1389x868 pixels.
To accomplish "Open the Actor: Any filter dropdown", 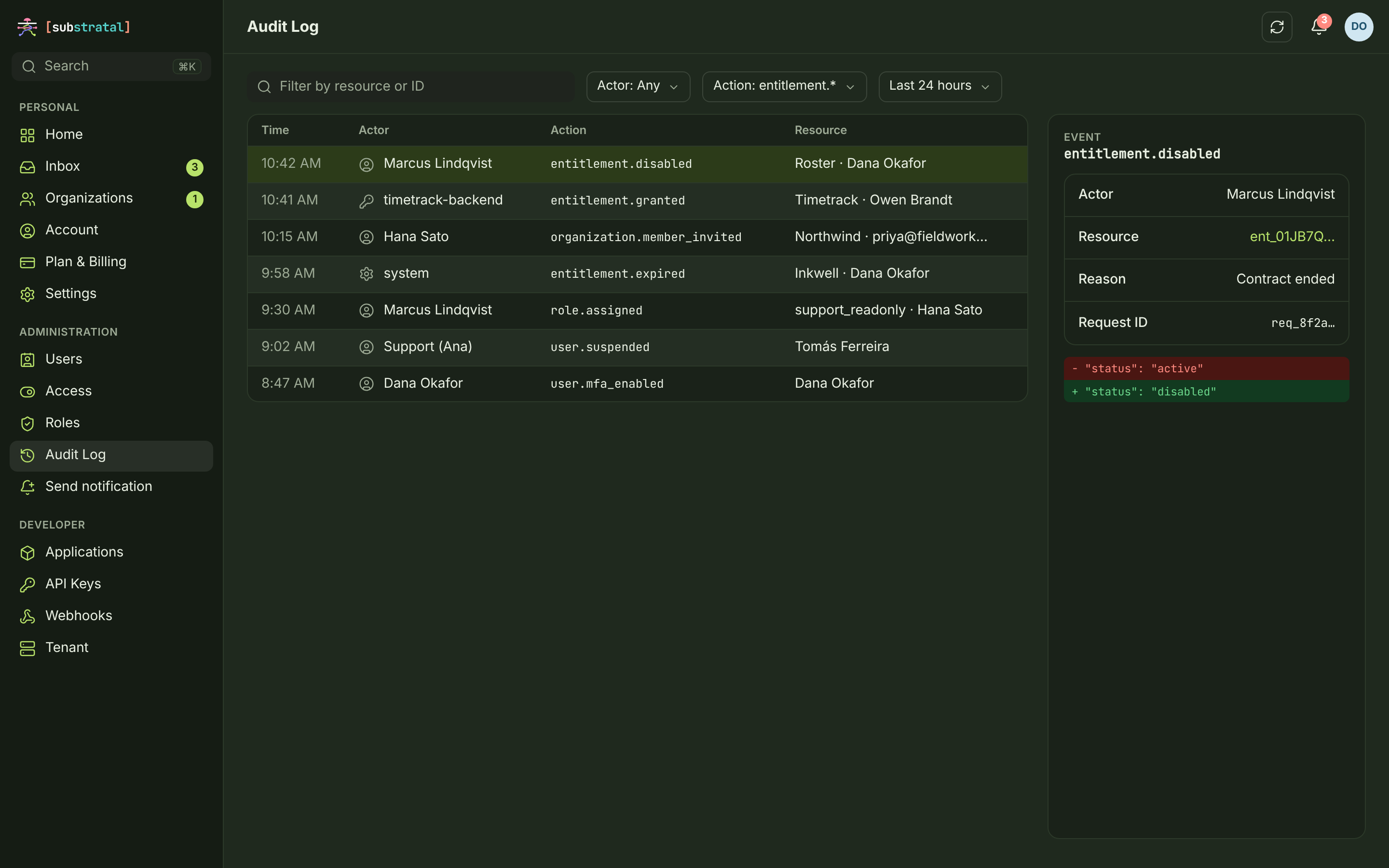I will 638,86.
